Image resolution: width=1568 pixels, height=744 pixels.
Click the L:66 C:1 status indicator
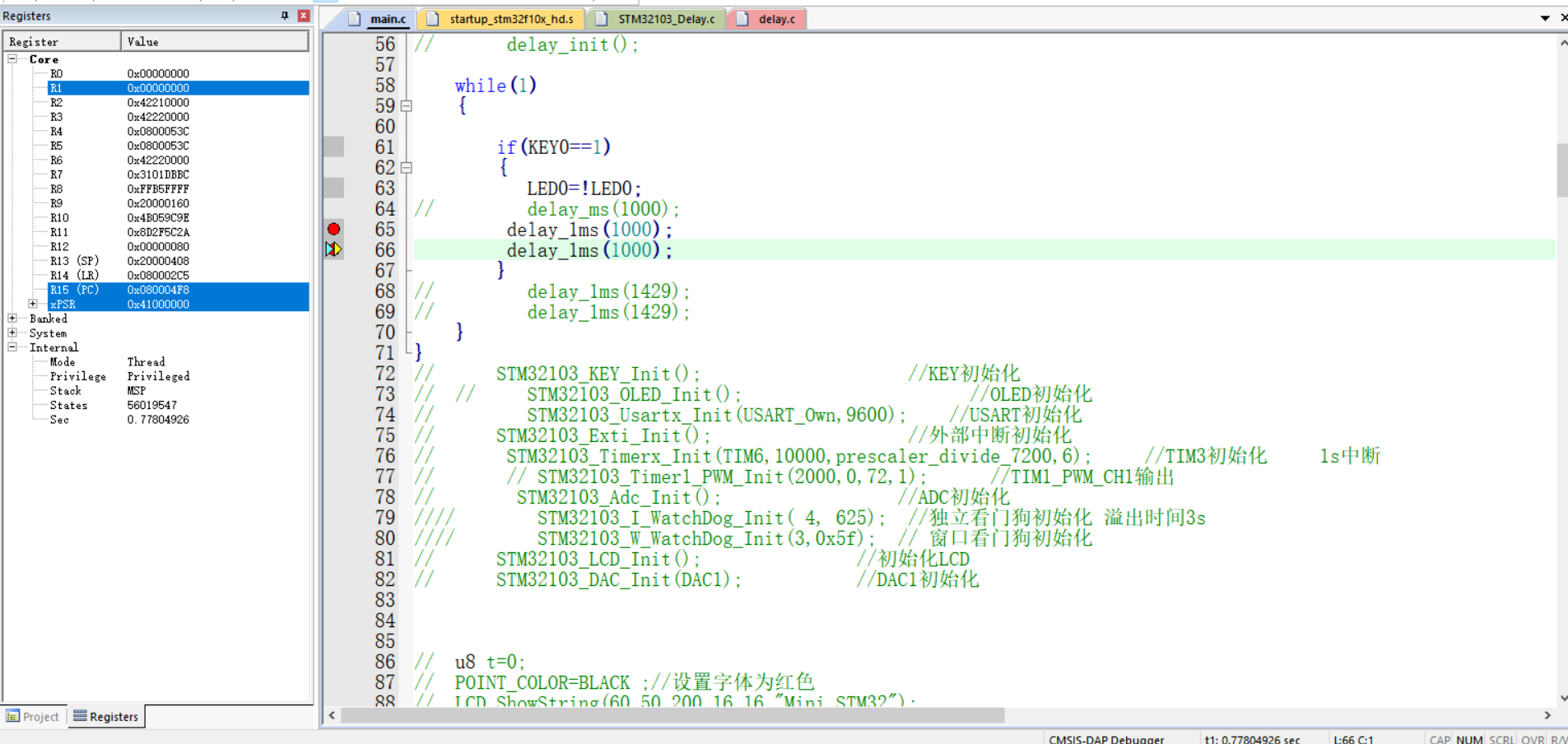click(x=1353, y=738)
